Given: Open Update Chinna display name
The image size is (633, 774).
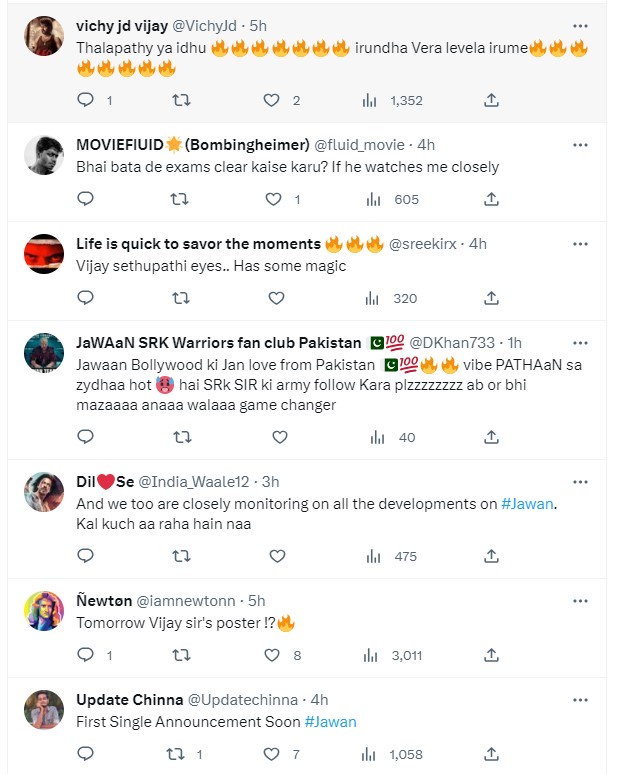Looking at the screenshot, I should (x=128, y=700).
